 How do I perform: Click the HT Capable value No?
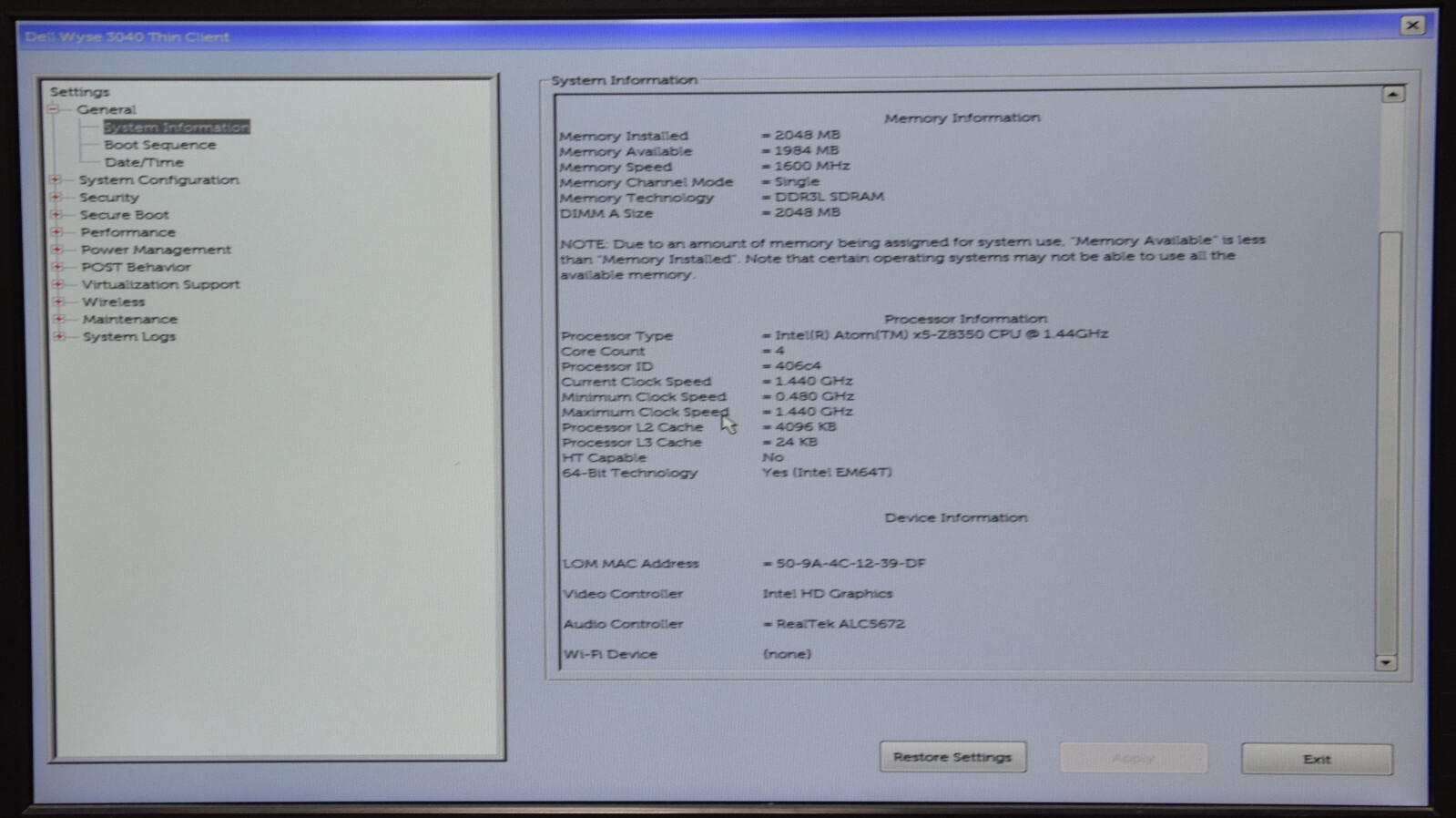click(x=773, y=457)
